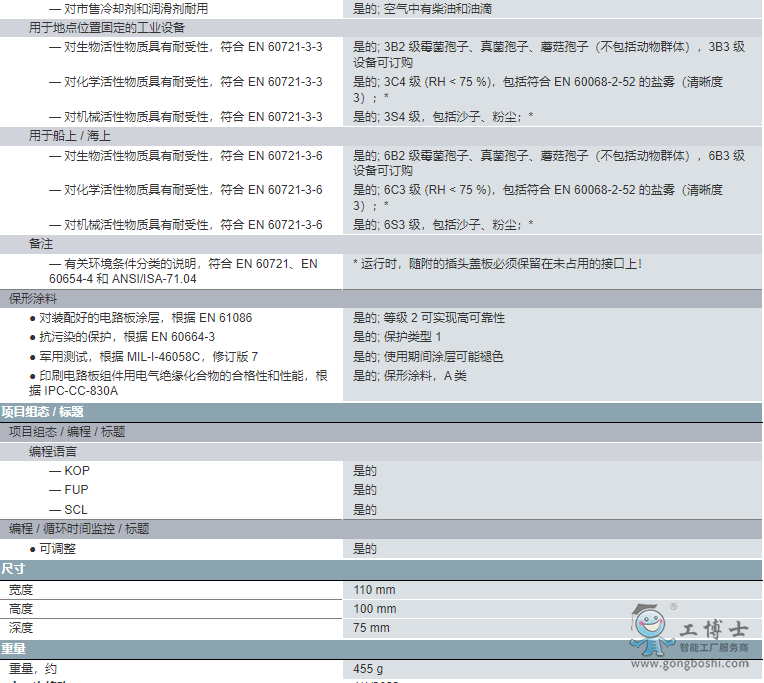Image resolution: width=764 pixels, height=683 pixels.
Task: Select the 'MIL-I-46058C' military test row
Action: (144, 357)
